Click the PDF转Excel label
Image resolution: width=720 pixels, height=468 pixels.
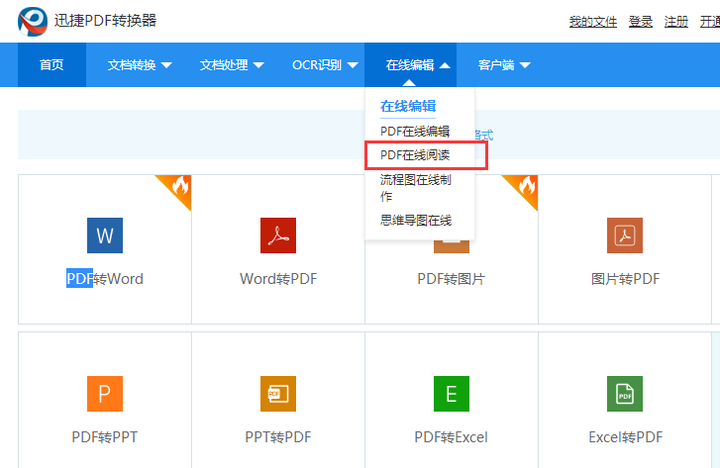point(451,437)
